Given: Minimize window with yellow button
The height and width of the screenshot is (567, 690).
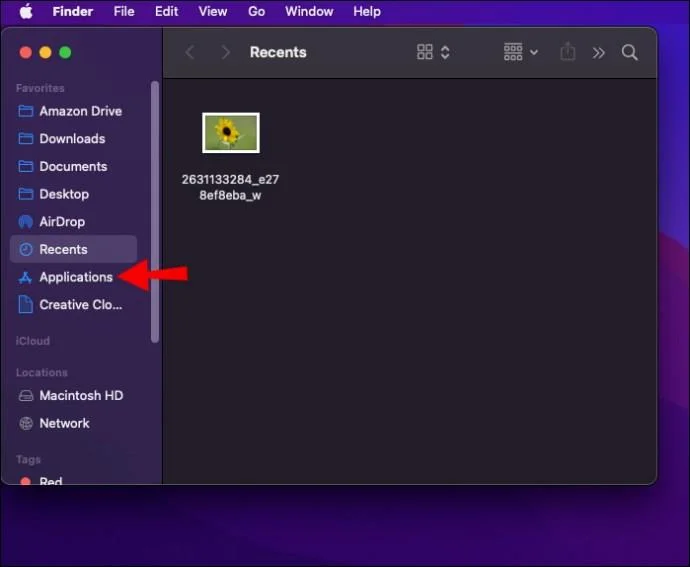Looking at the screenshot, I should tap(45, 52).
